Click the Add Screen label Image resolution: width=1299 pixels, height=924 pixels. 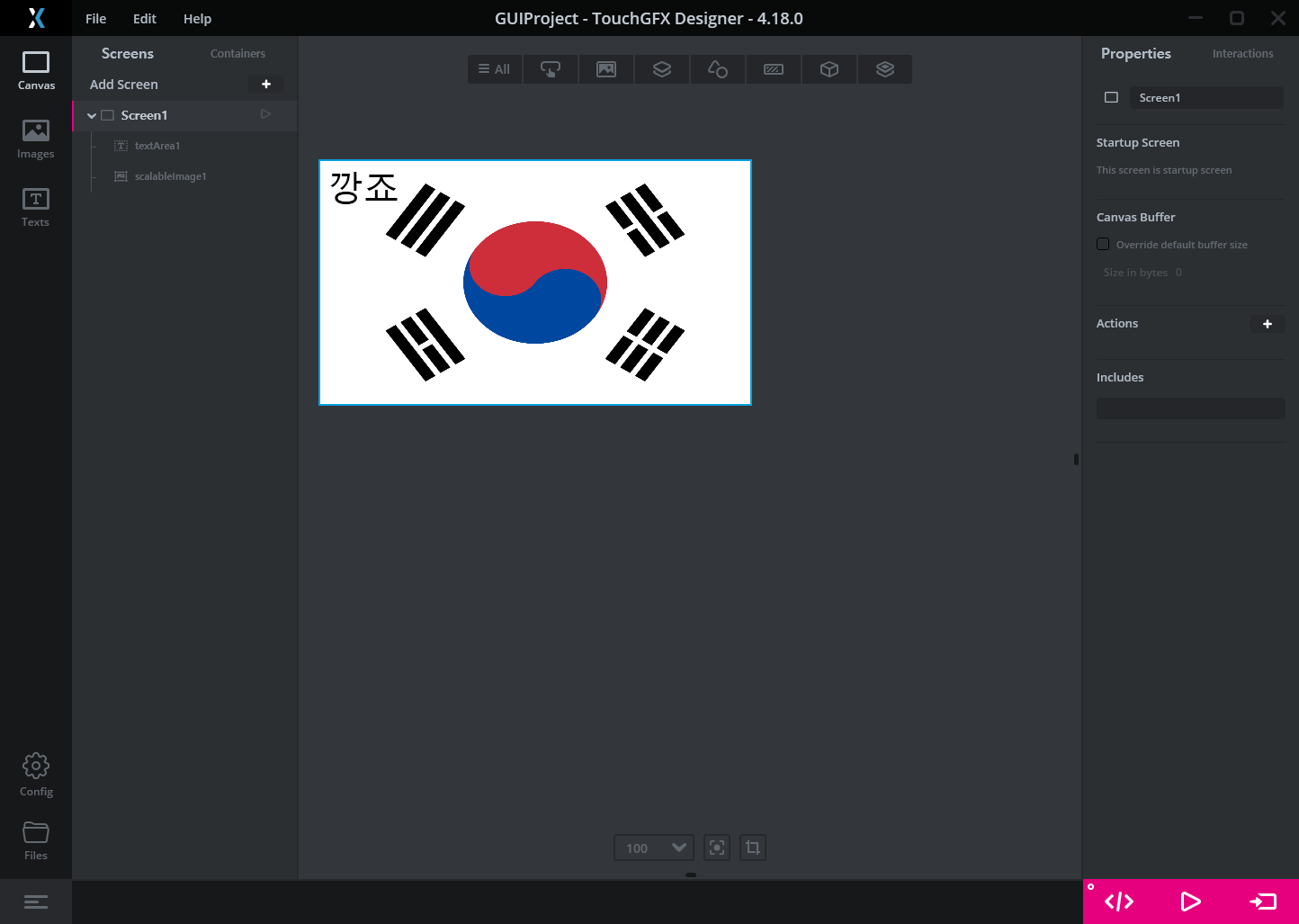point(124,84)
